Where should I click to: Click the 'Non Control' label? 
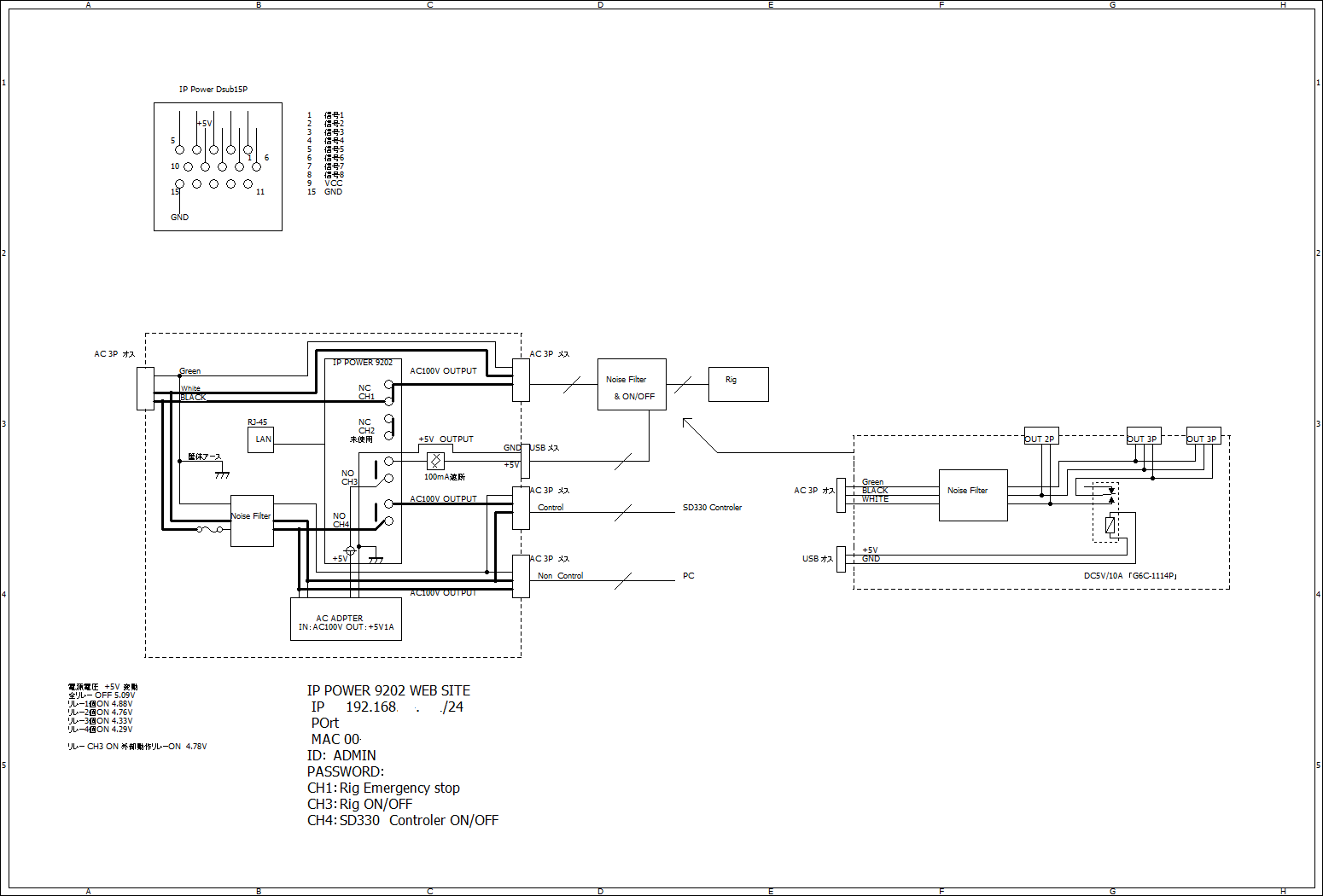point(560,576)
